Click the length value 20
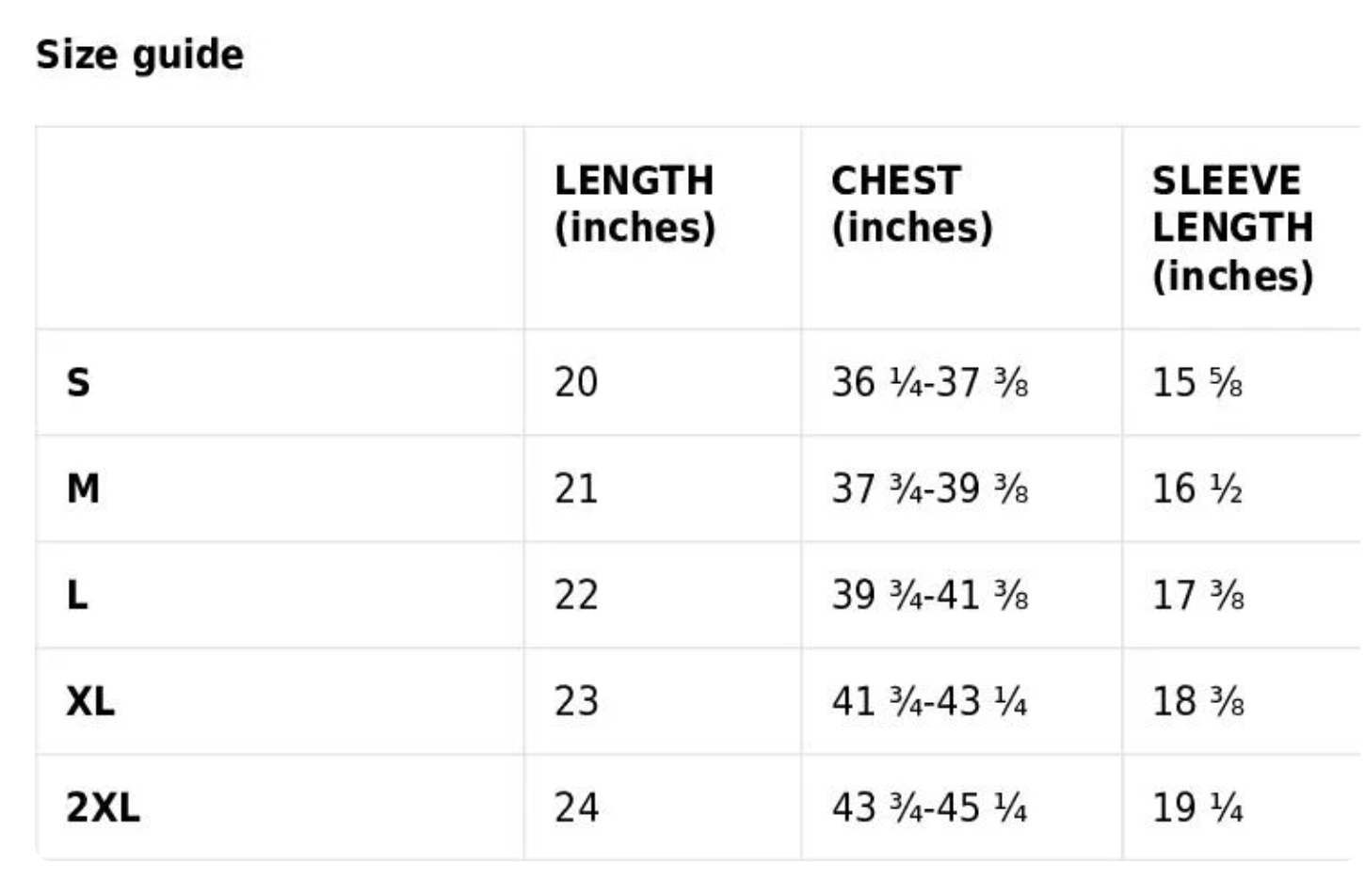The height and width of the screenshot is (896, 1365). (575, 383)
